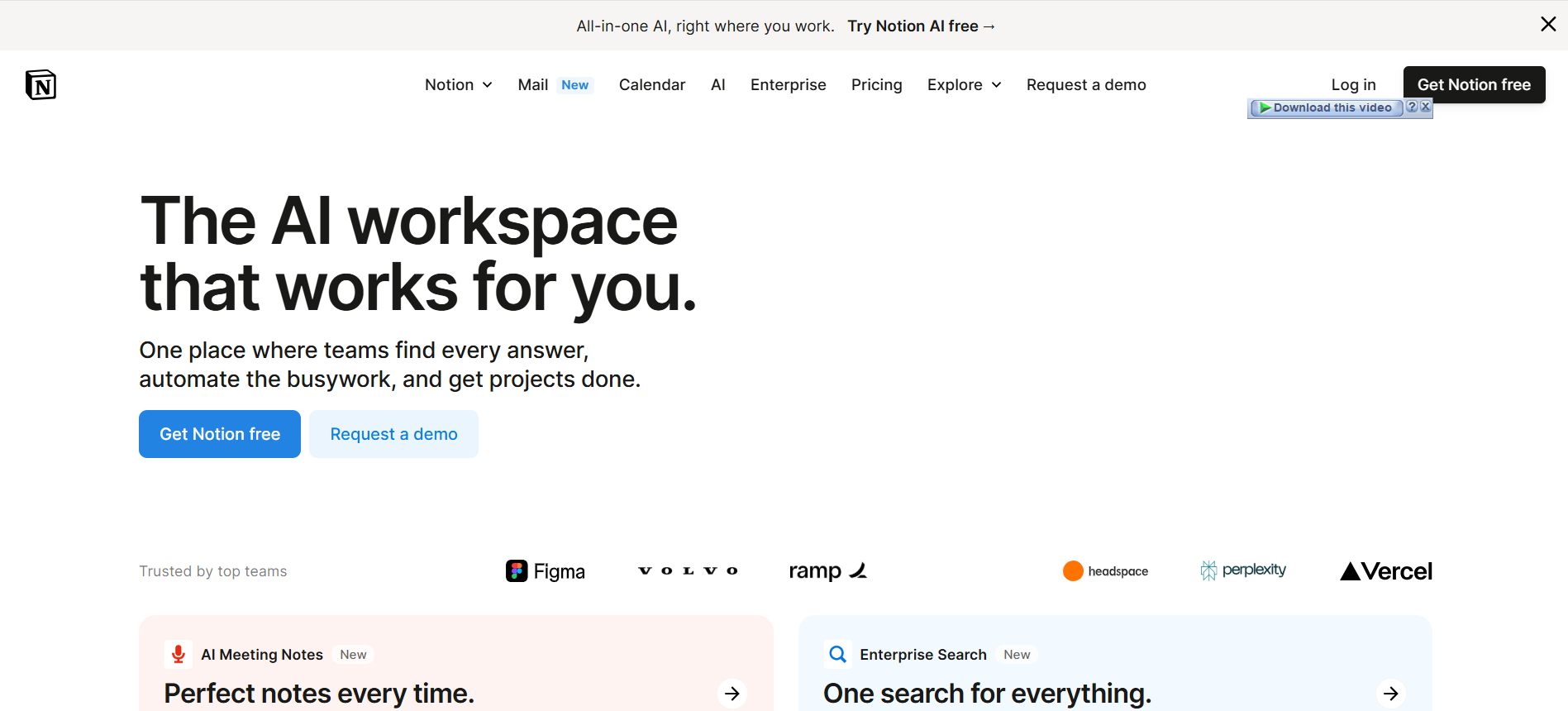Click the Notion logo icon
1568x711 pixels.
pyautogui.click(x=41, y=84)
